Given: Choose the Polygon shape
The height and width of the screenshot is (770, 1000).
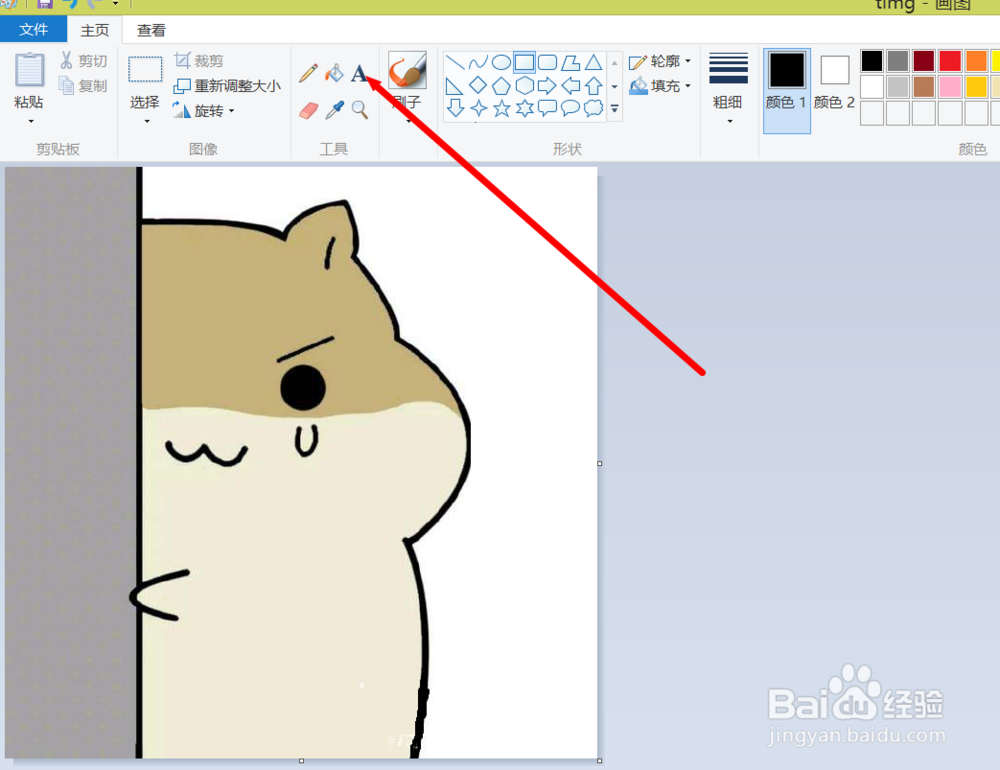Looking at the screenshot, I should (x=571, y=63).
